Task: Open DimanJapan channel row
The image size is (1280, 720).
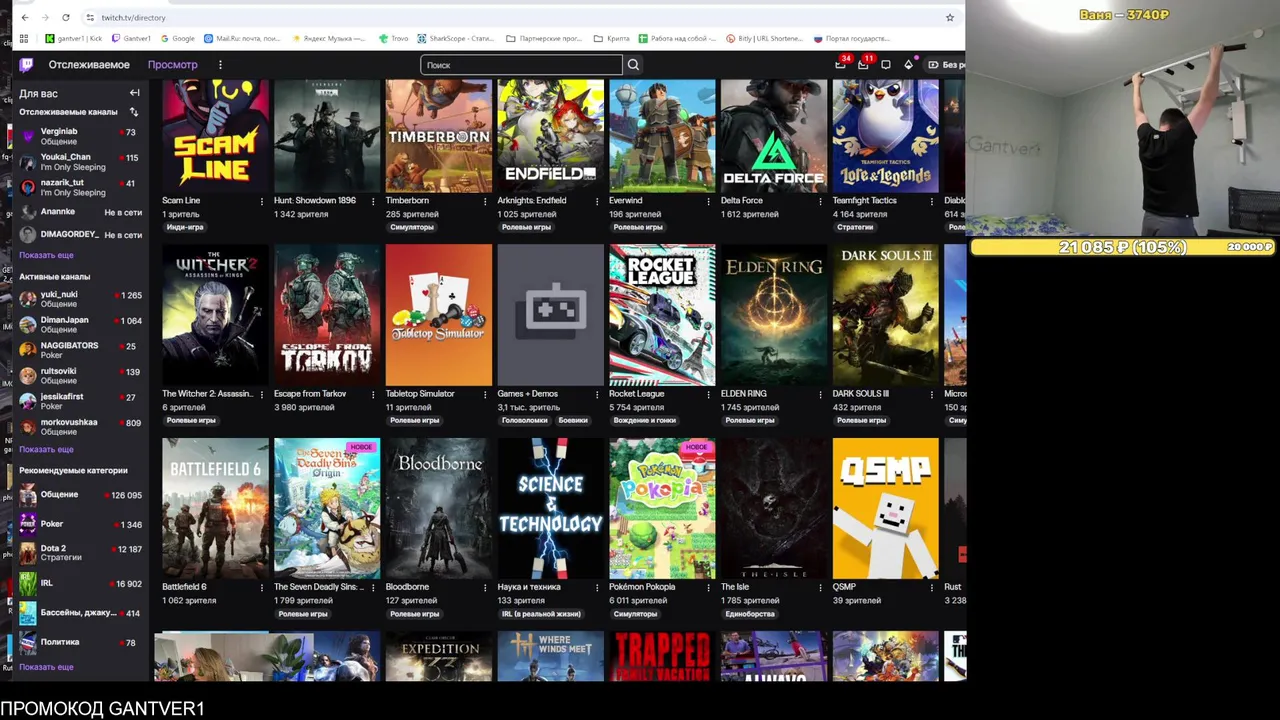Action: tap(80, 324)
